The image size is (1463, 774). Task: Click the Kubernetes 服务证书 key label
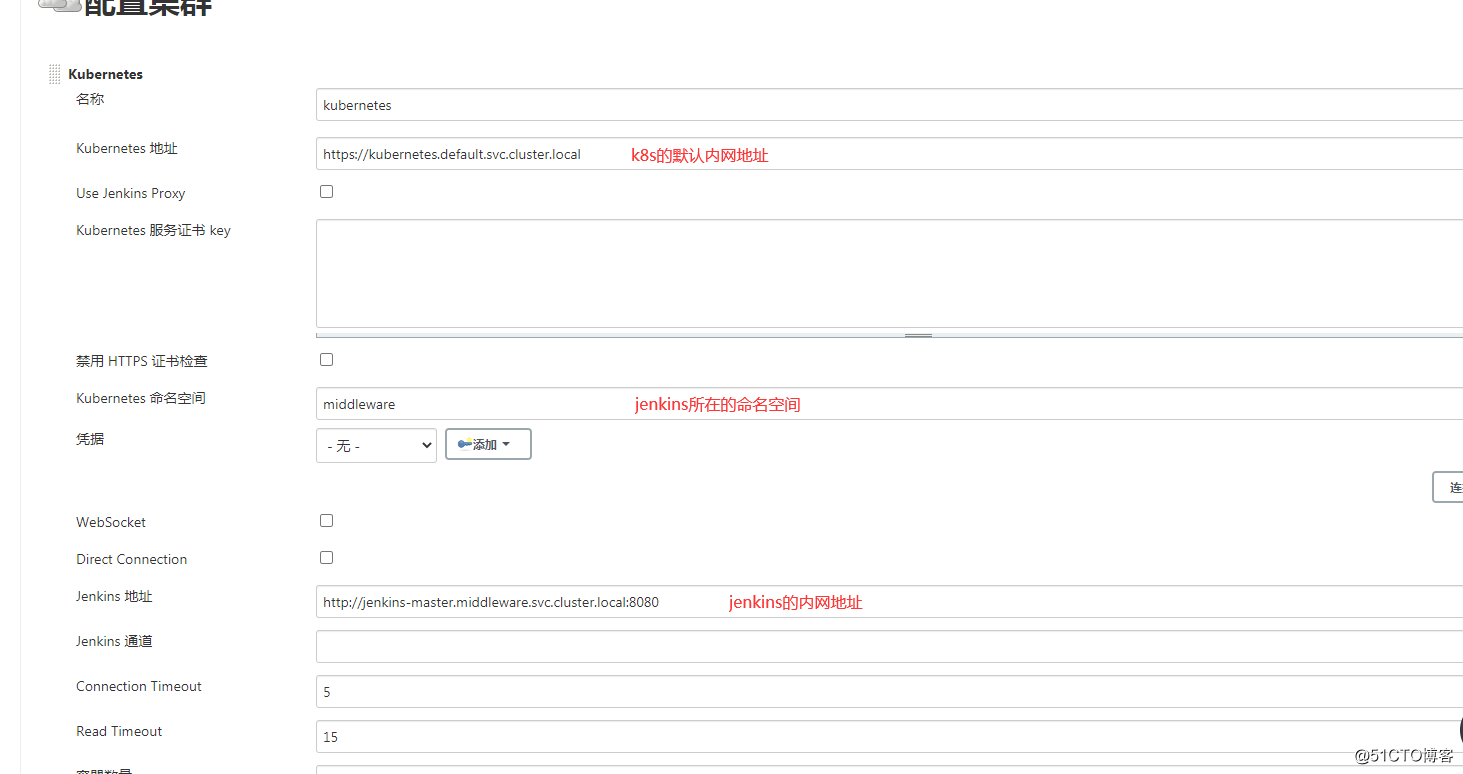pyautogui.click(x=153, y=230)
